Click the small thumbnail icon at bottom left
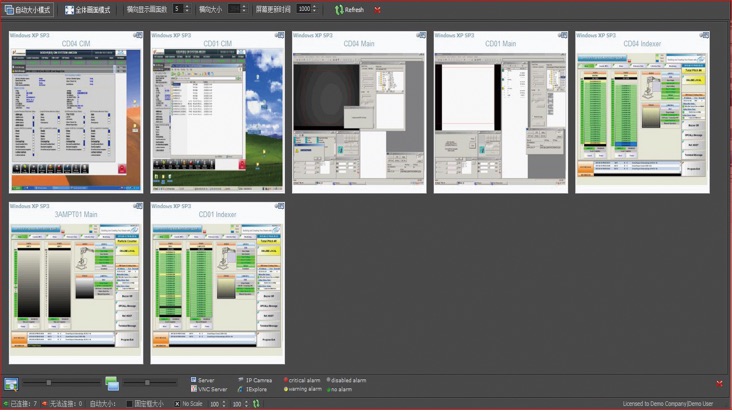Image resolution: width=732 pixels, height=412 pixels. click(11, 384)
